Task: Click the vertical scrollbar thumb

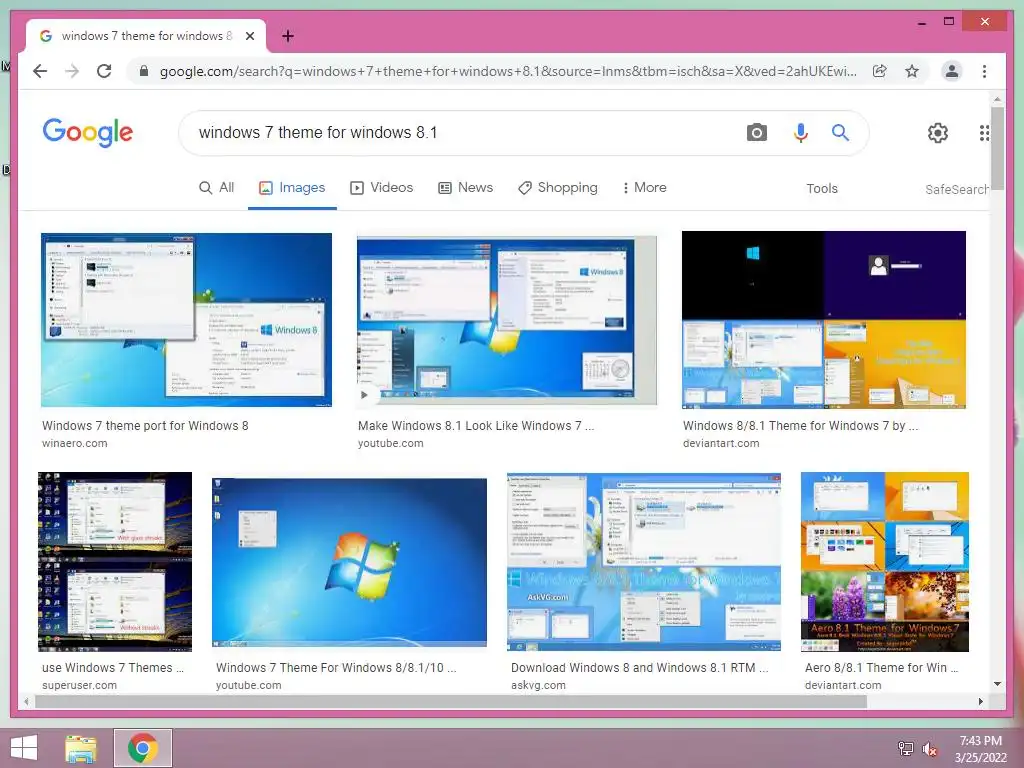Action: [x=997, y=148]
